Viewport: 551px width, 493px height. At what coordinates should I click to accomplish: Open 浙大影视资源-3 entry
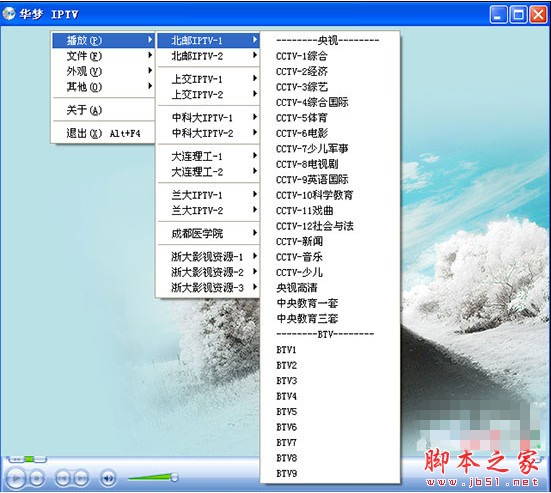tap(208, 287)
